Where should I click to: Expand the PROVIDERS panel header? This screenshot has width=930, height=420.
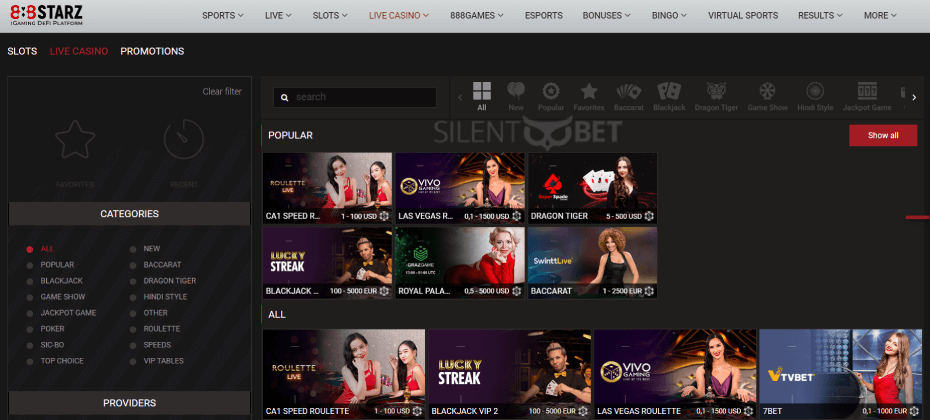tap(129, 403)
